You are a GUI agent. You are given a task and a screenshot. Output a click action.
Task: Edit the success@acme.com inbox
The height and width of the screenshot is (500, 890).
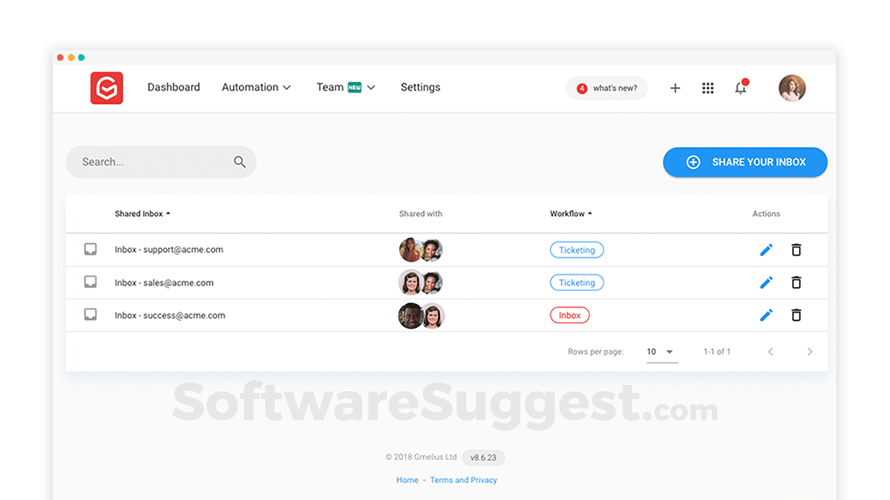[x=766, y=315]
